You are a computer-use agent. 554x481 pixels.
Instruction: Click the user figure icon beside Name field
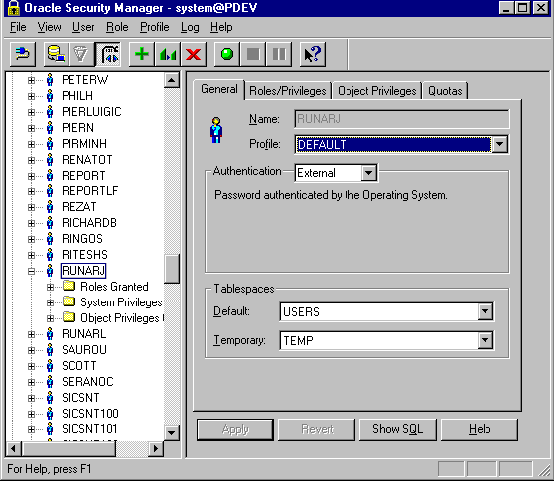coord(216,130)
